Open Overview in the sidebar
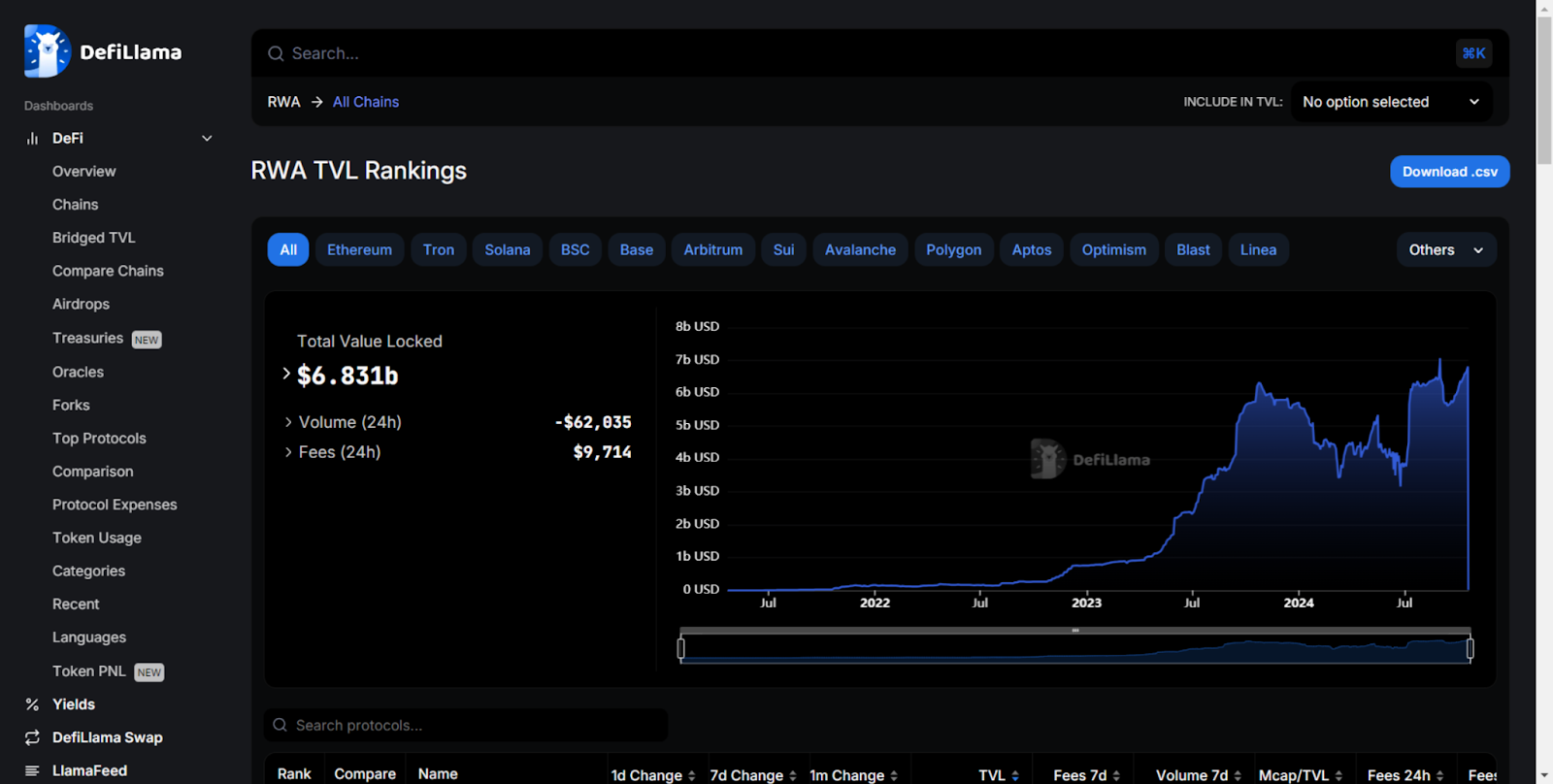This screenshot has height=784, width=1553. (x=84, y=172)
